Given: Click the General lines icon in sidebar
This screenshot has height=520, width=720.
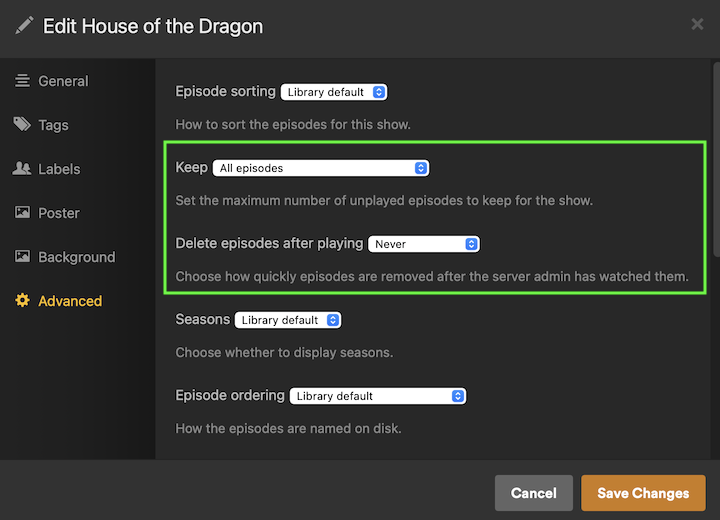Looking at the screenshot, I should [x=22, y=81].
